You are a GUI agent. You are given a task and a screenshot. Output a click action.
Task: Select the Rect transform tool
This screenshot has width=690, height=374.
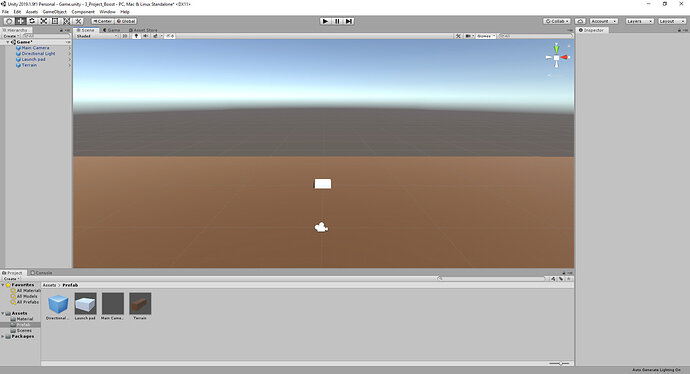pos(55,21)
